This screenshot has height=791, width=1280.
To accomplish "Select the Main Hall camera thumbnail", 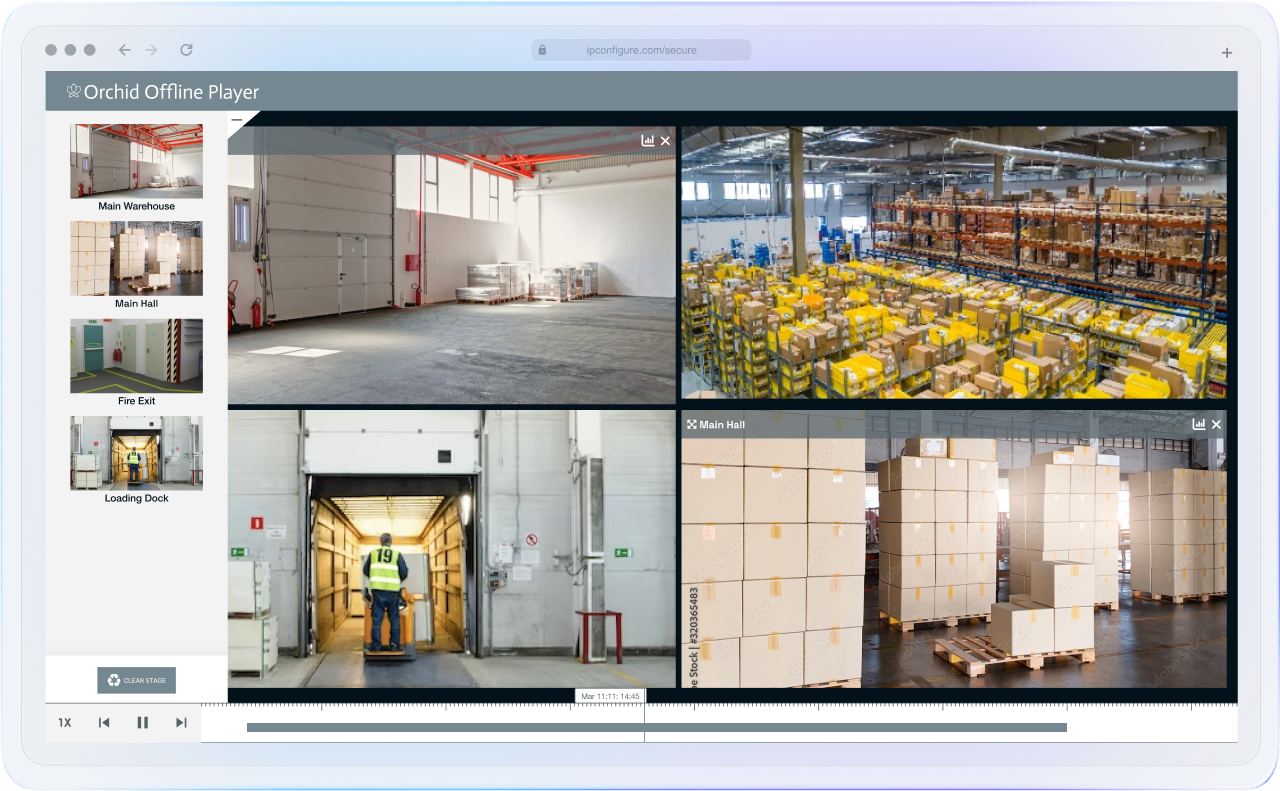I will 136,258.
